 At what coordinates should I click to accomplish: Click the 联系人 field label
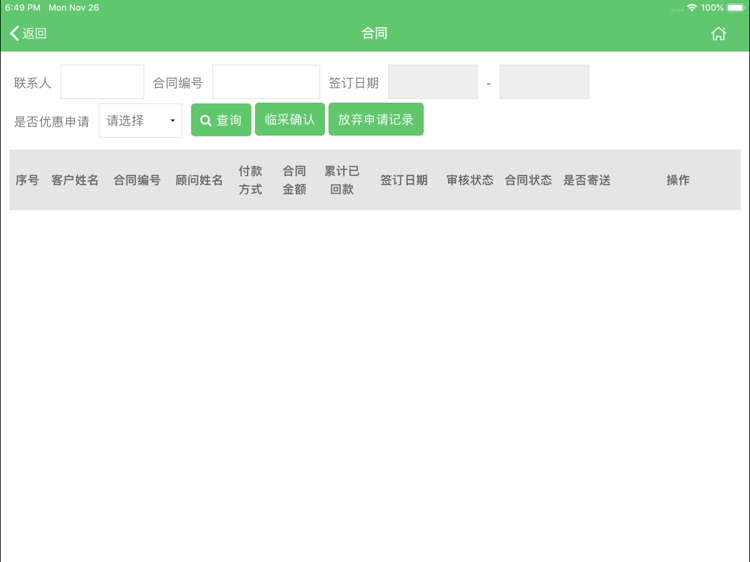(x=33, y=83)
